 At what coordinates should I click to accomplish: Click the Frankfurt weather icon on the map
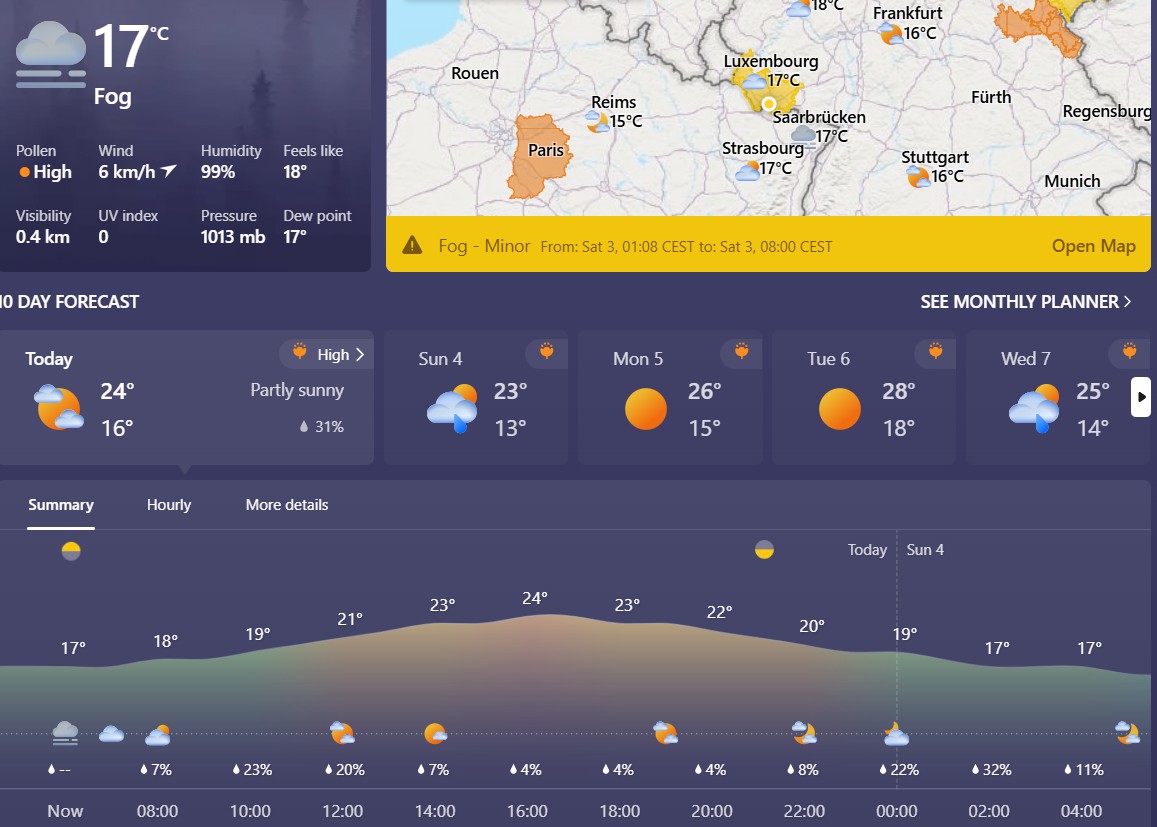[889, 31]
